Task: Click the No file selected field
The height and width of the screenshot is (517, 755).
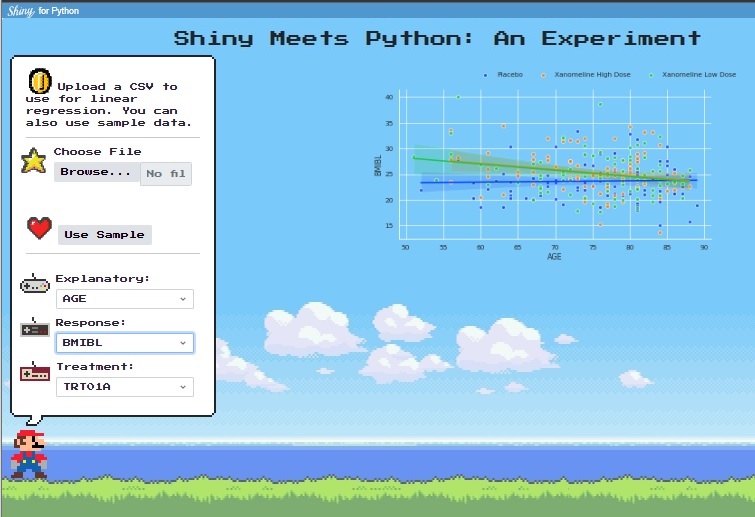Action: [x=166, y=174]
